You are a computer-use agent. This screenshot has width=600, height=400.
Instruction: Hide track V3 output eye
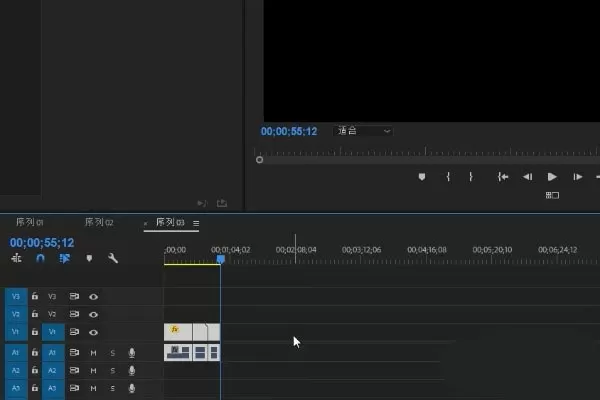click(93, 297)
